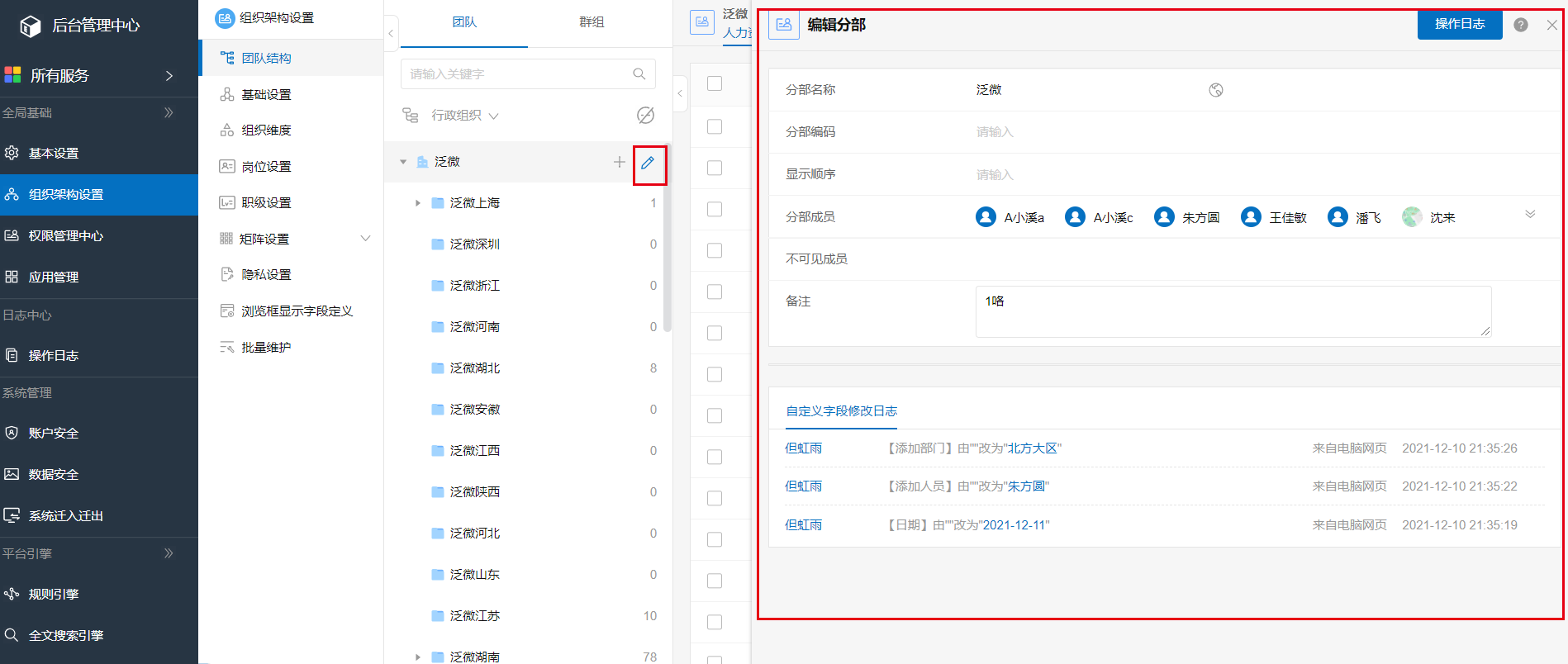
Task: Click the hide-canceled icon beside 行政组织
Action: (x=645, y=115)
